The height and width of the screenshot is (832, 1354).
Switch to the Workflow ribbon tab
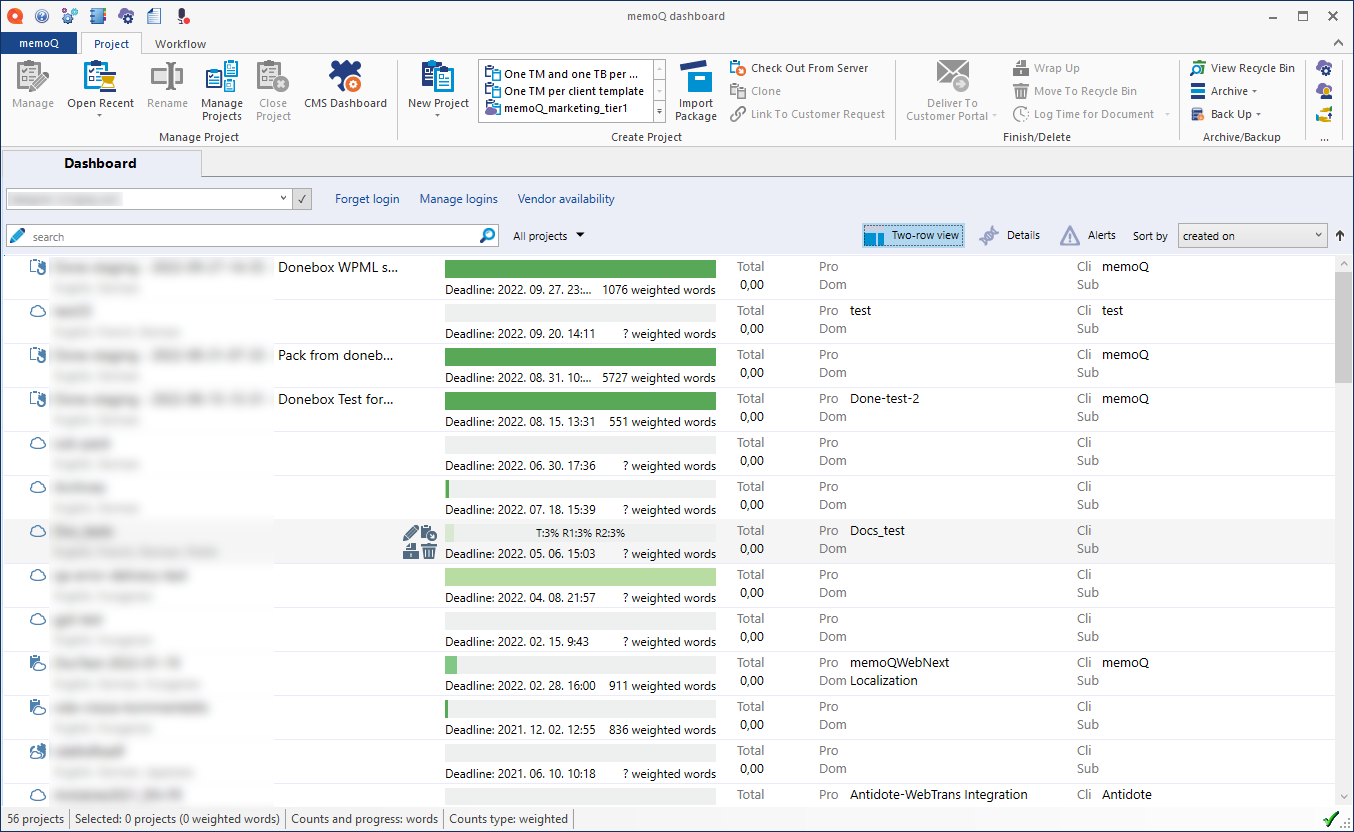[180, 44]
